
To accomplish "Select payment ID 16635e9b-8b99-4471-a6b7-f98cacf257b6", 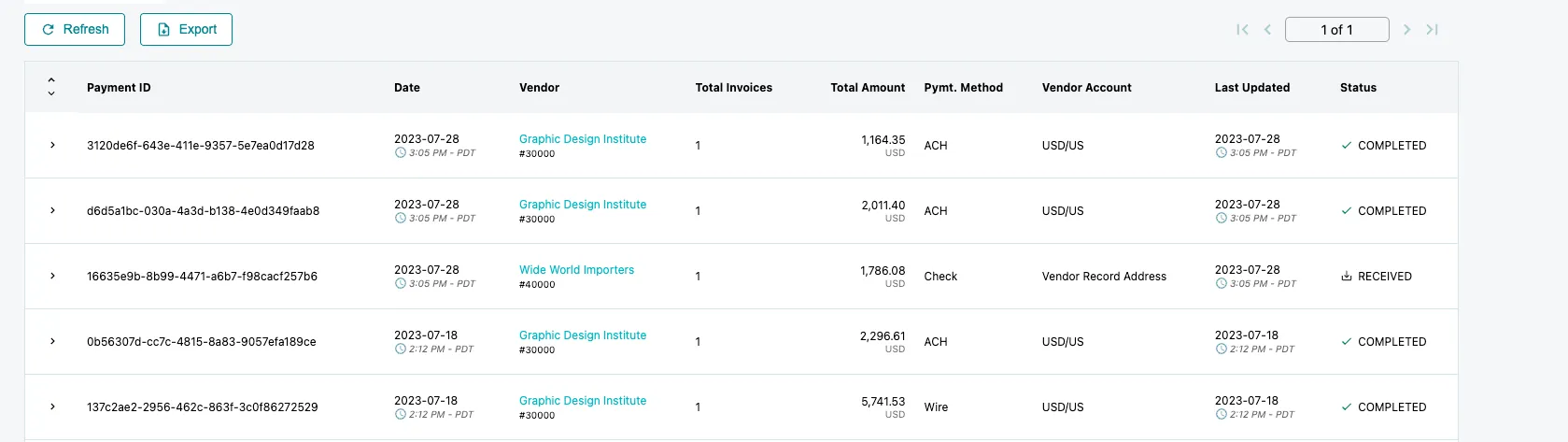I will coord(202,277).
